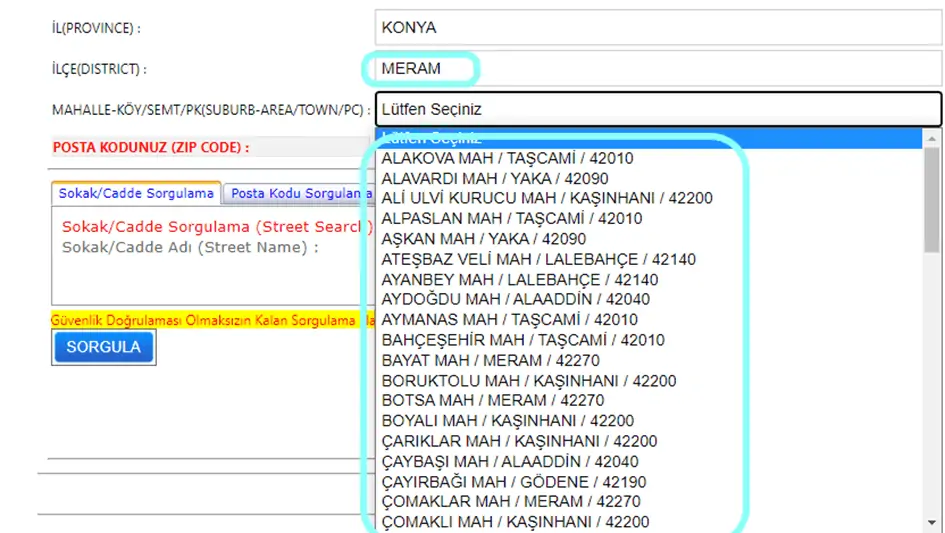Screen dimensions: 945x533
Task: Open the Mahalle-Köy/Semt dropdown showing Lütfen Seçiniz
Action: 658,110
